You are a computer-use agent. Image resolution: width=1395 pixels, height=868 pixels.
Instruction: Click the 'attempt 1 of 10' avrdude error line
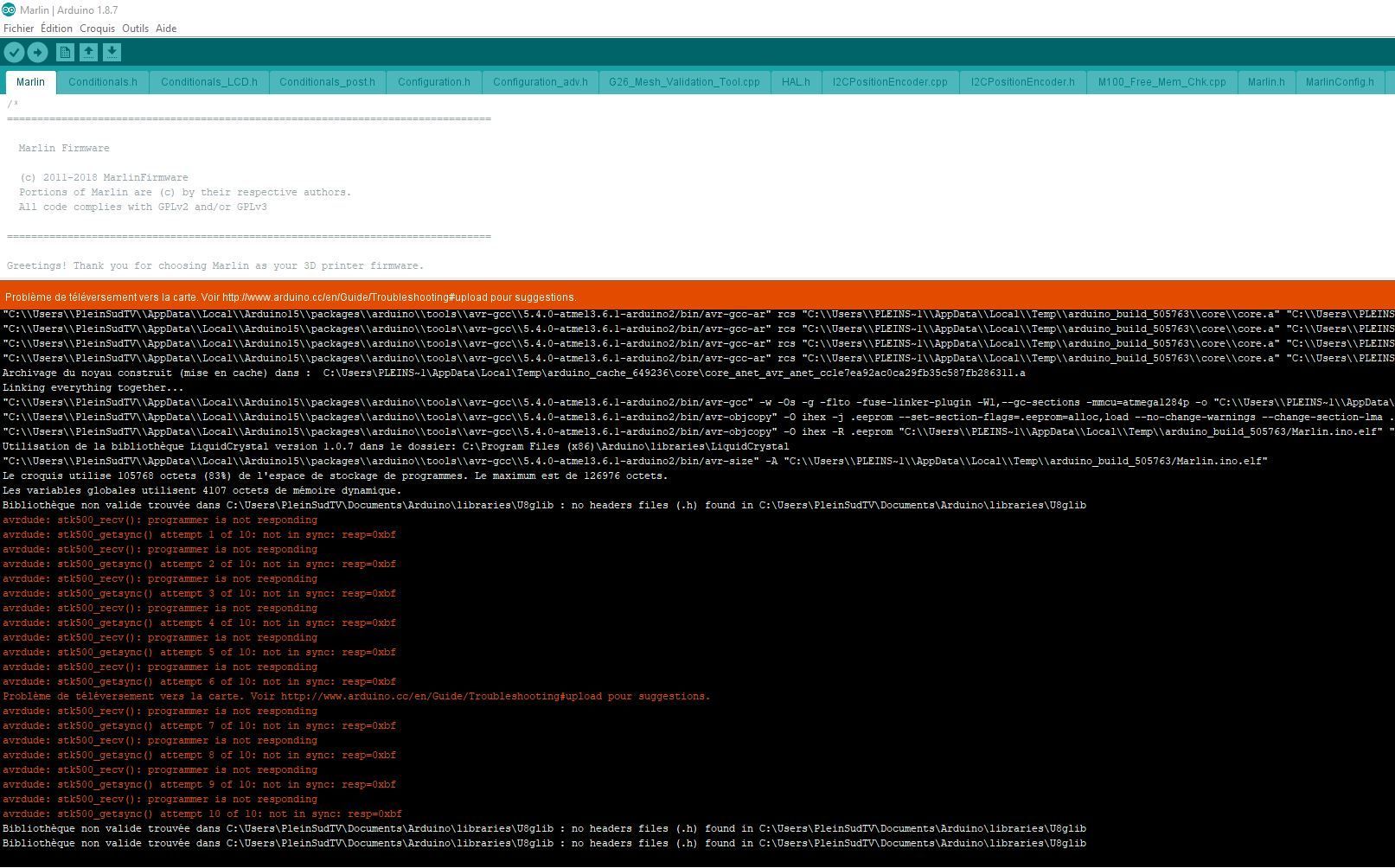(x=200, y=535)
